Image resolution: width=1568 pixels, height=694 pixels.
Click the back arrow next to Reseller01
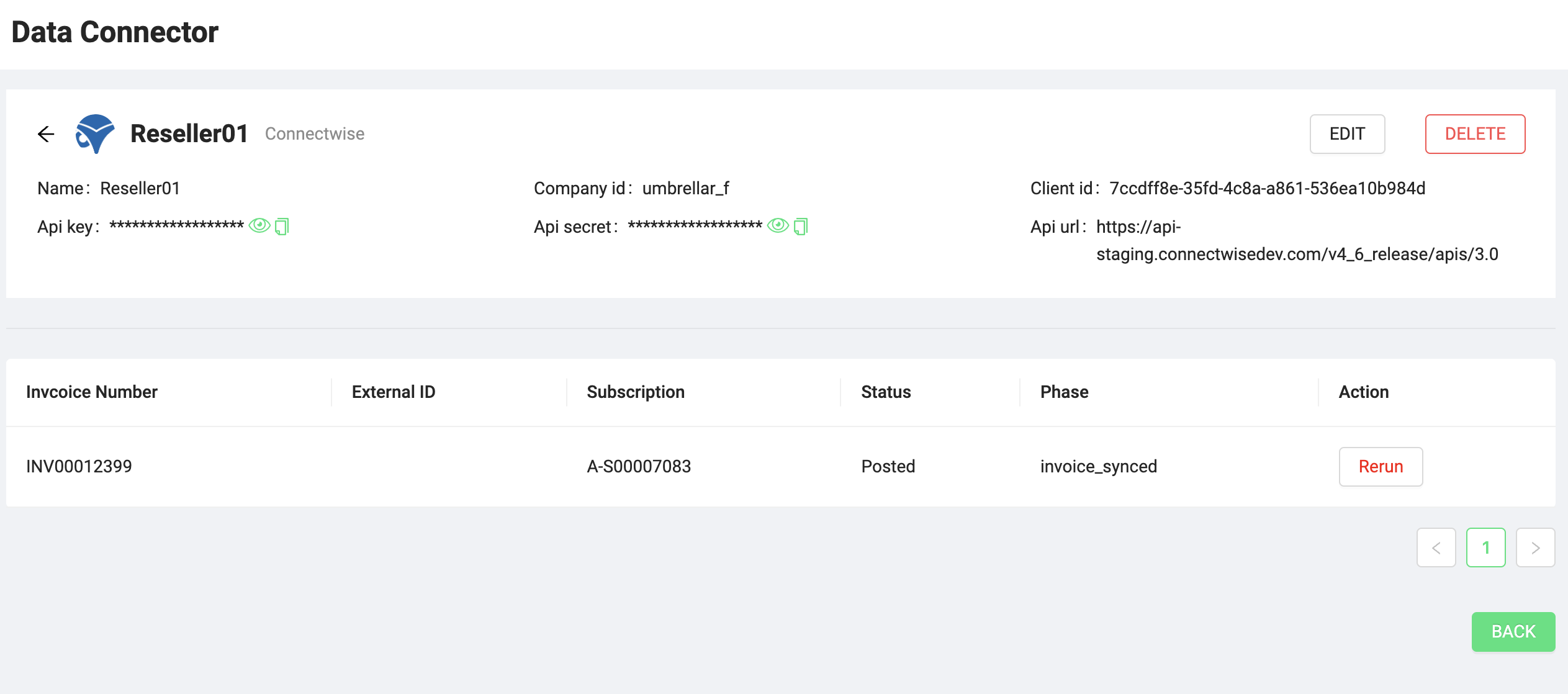pos(46,133)
